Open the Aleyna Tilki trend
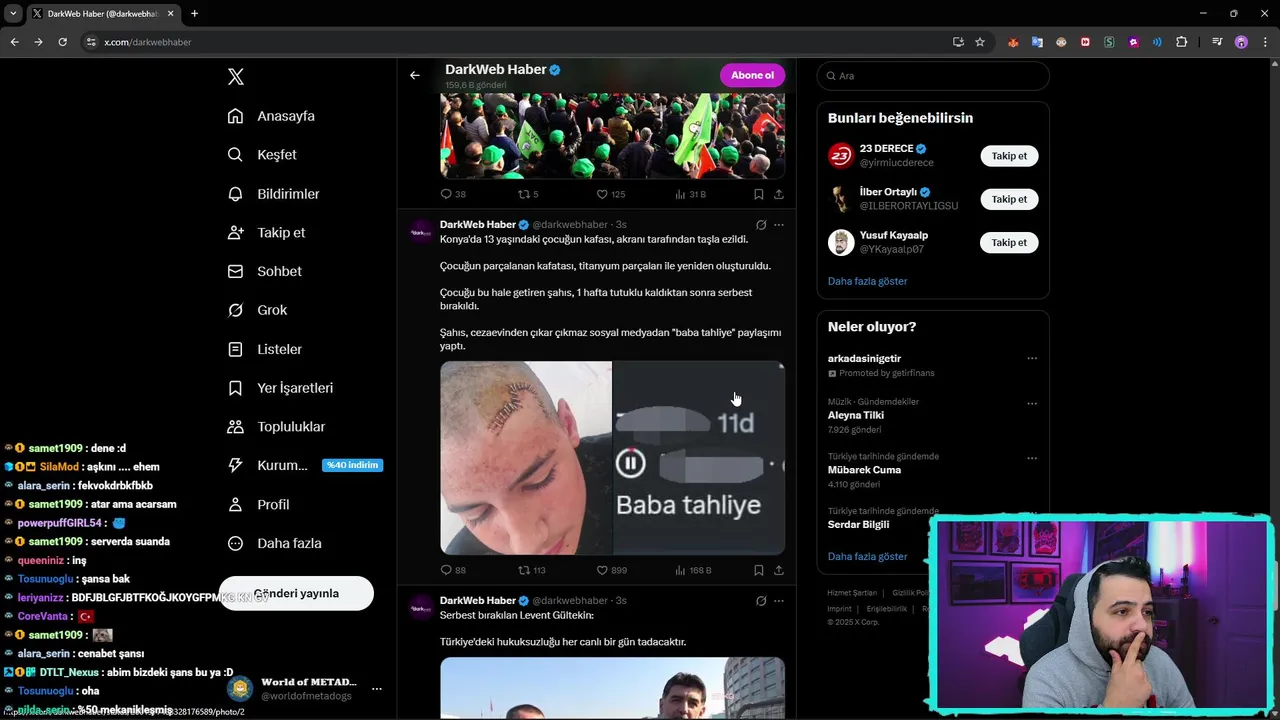1280x720 pixels. pos(856,415)
